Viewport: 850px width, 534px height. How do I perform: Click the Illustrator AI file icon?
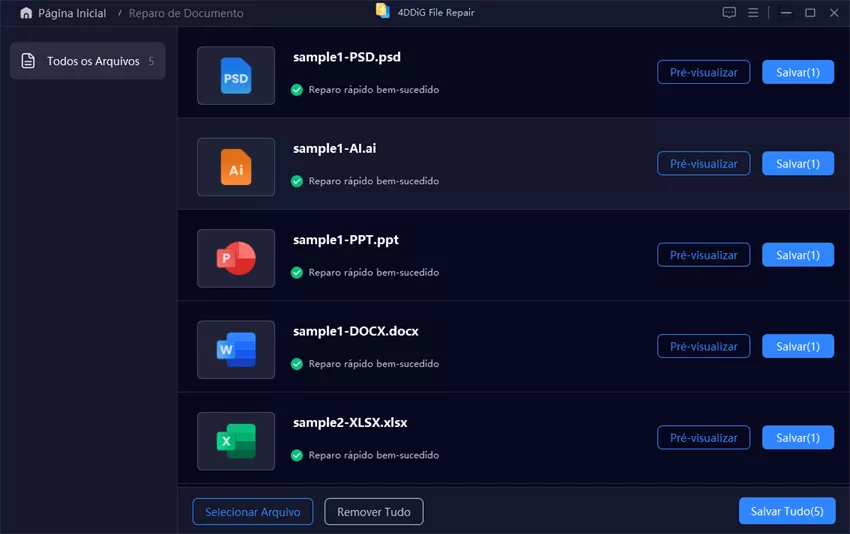pos(236,167)
